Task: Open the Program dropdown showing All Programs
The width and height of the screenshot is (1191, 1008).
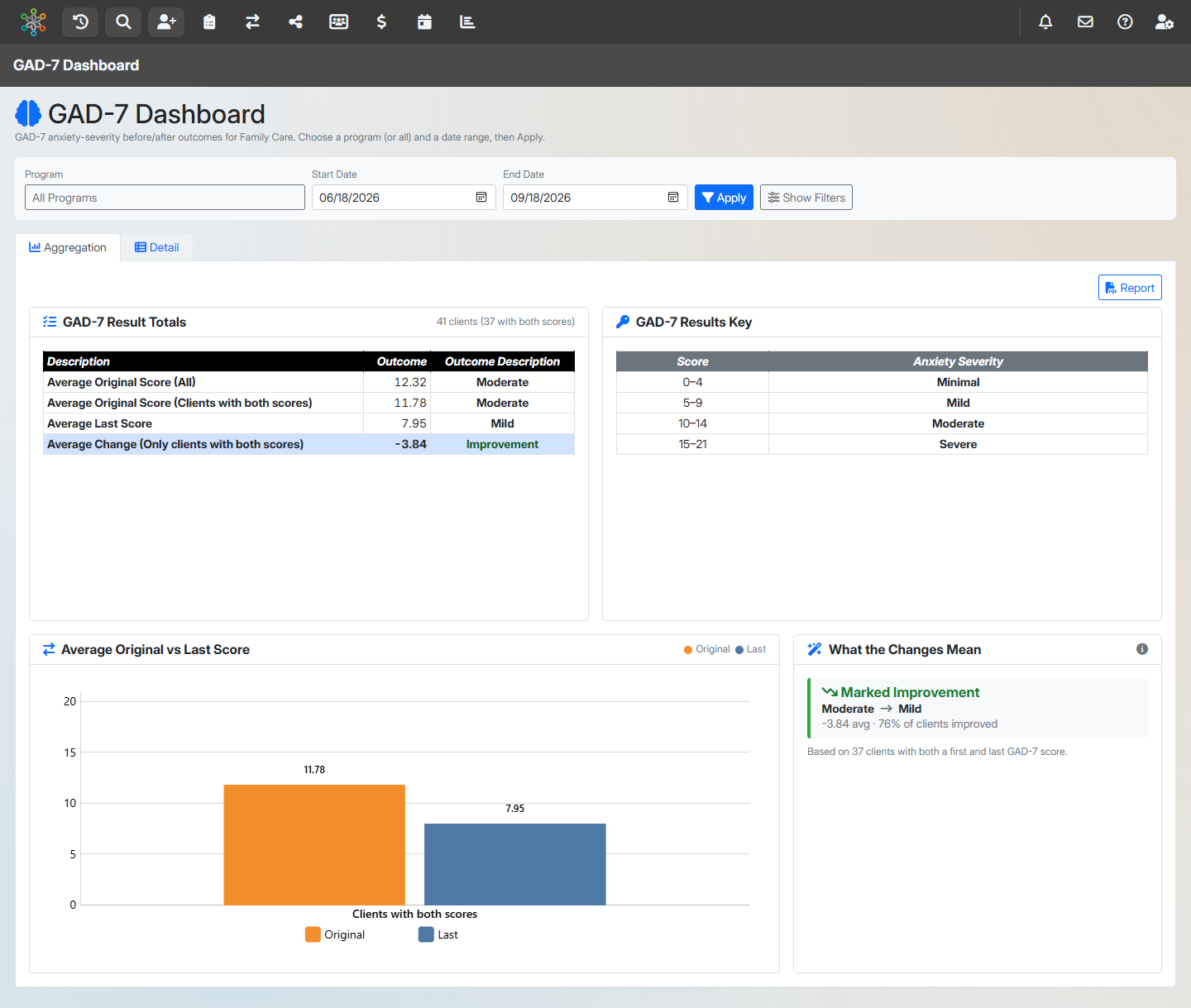Action: coord(165,198)
